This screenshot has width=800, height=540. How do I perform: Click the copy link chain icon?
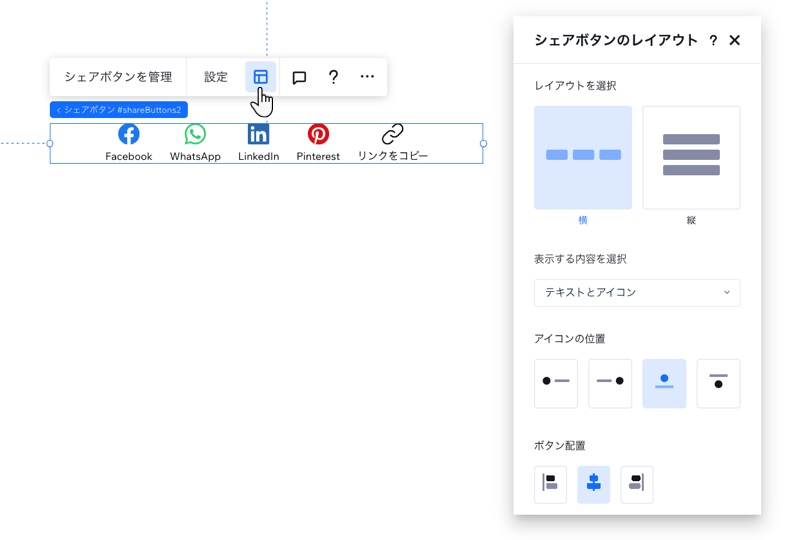[392, 134]
